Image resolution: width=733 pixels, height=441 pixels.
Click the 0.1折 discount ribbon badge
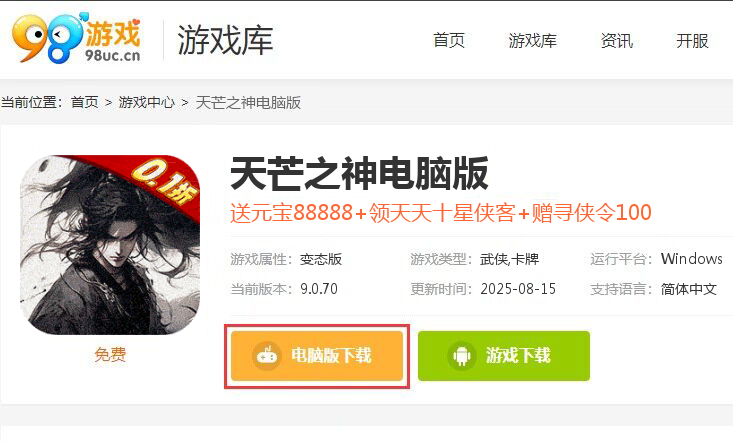(x=165, y=182)
